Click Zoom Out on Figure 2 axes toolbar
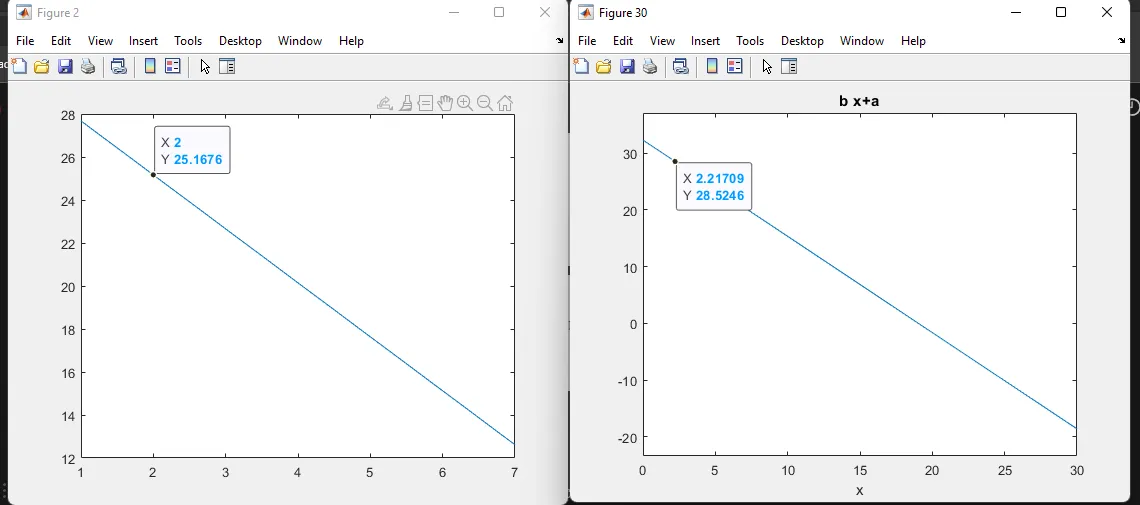 click(x=485, y=103)
